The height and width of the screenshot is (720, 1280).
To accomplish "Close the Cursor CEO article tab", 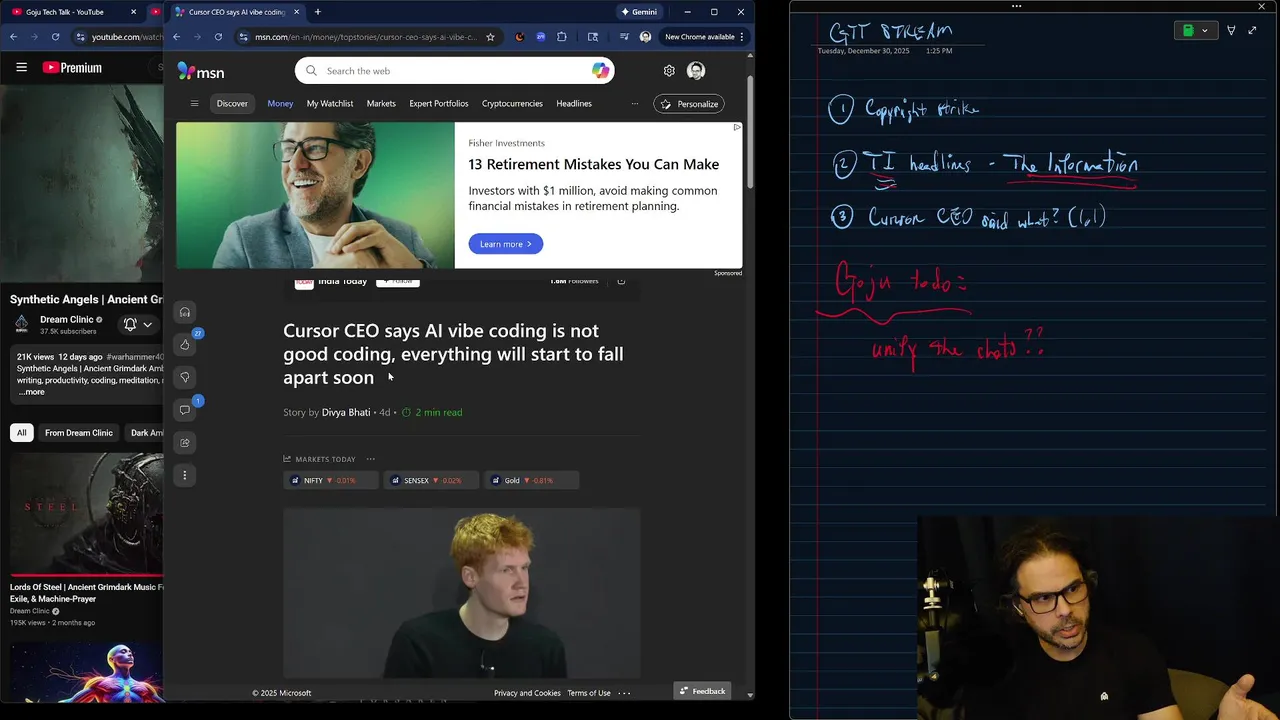I will pyautogui.click(x=296, y=12).
